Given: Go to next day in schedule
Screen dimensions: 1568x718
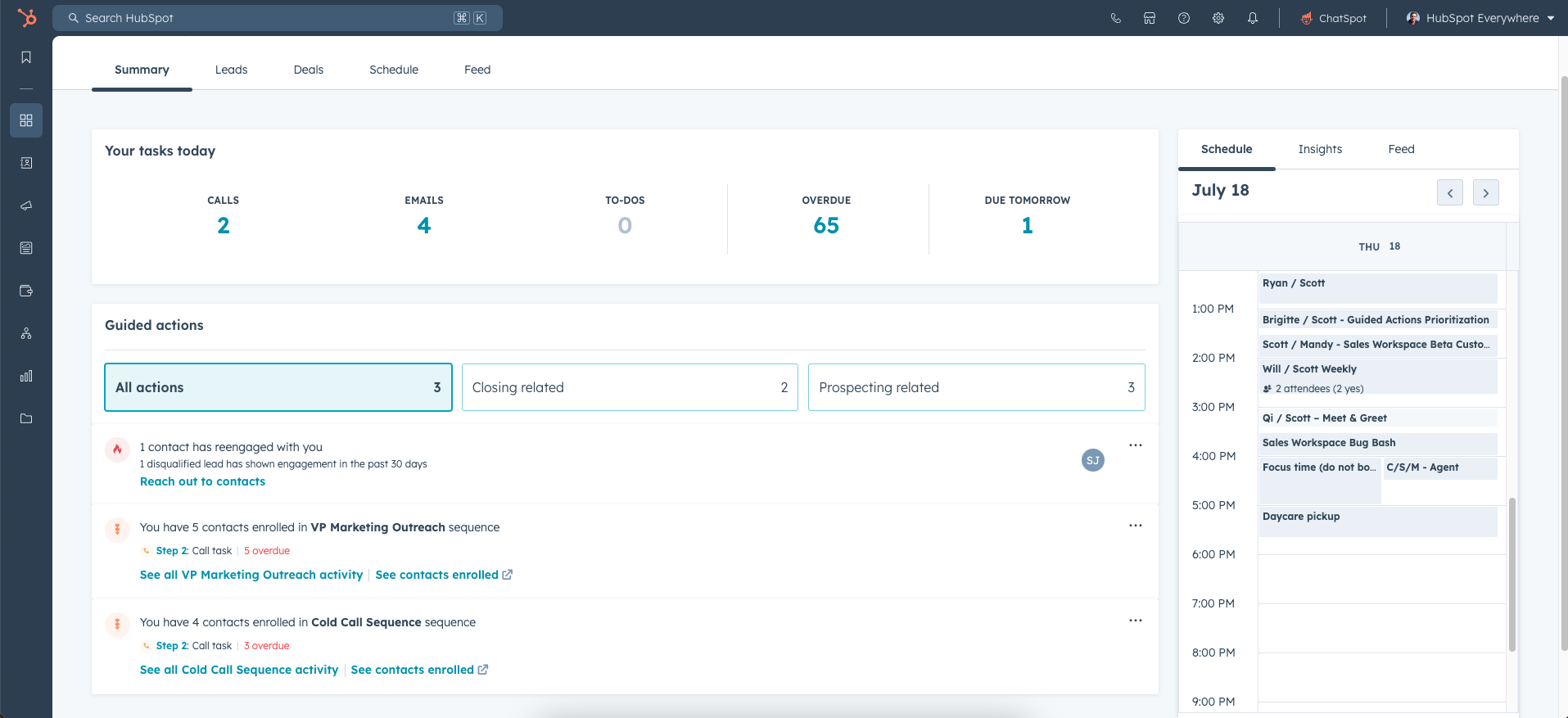Looking at the screenshot, I should [1485, 193].
